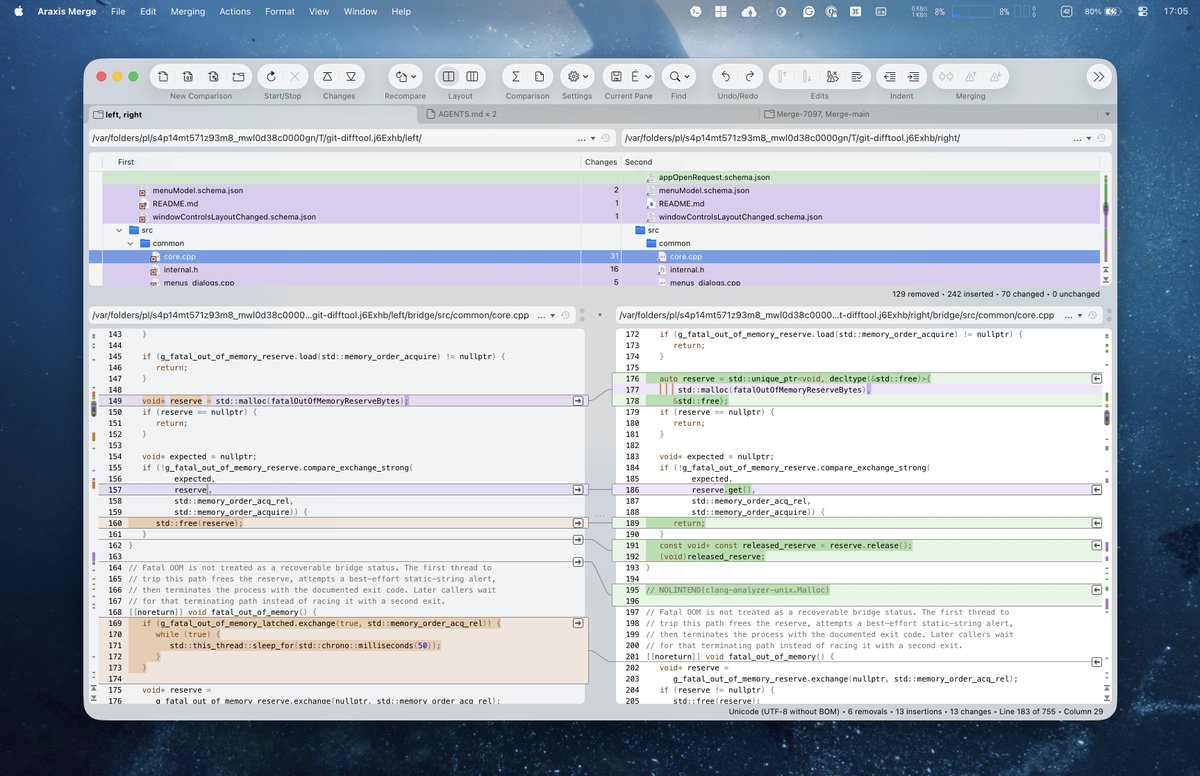This screenshot has width=1200, height=776.
Task: Open history for the right folder path
Action: (1103, 138)
